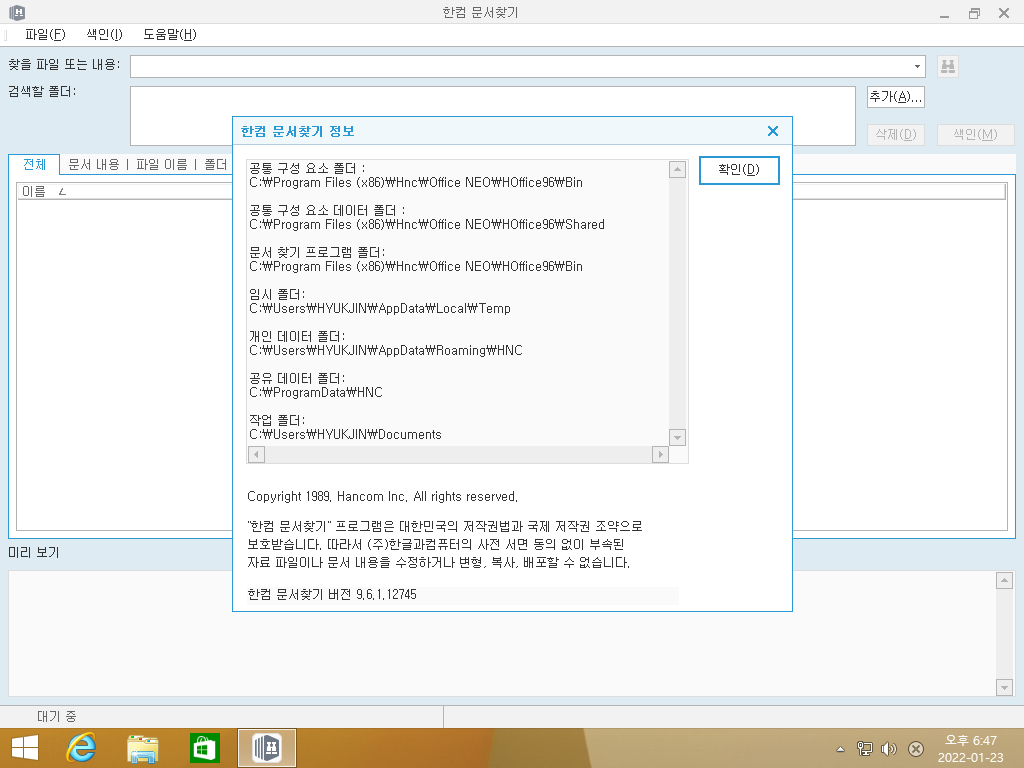Click the restore window button
Viewport: 1024px width, 768px height.
974,13
